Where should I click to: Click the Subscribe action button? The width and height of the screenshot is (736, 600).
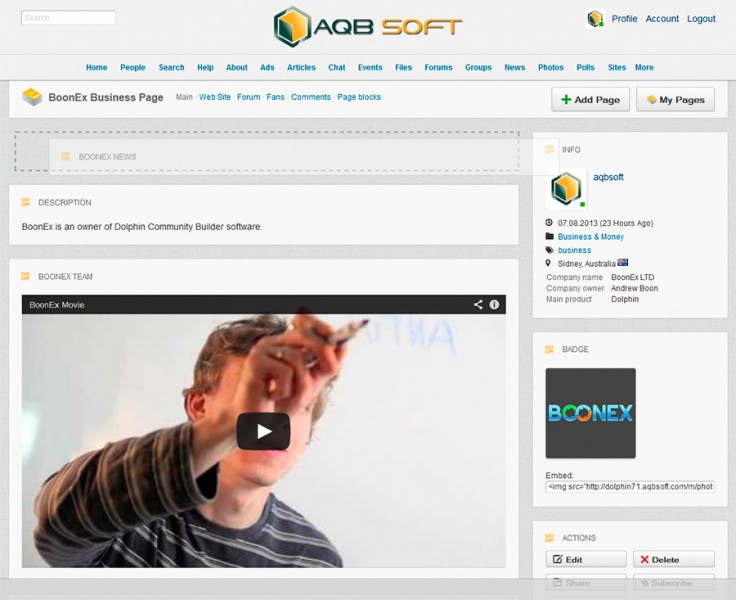point(674,582)
